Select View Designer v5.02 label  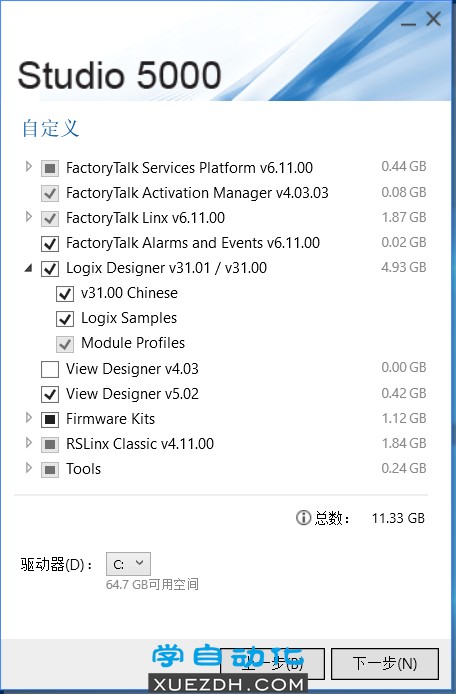tap(132, 394)
